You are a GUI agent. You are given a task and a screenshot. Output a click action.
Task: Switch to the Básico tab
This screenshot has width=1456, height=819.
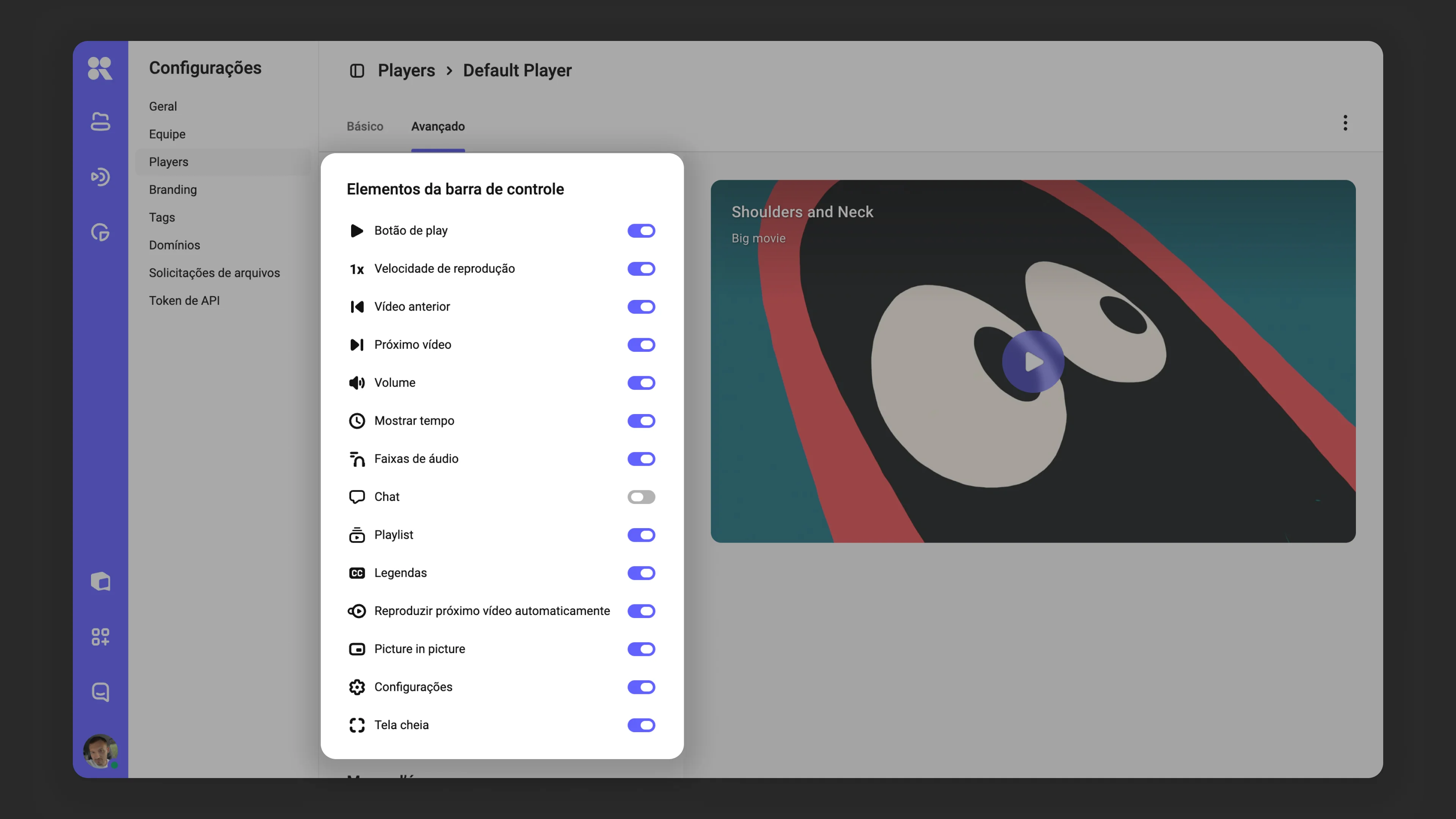click(364, 127)
